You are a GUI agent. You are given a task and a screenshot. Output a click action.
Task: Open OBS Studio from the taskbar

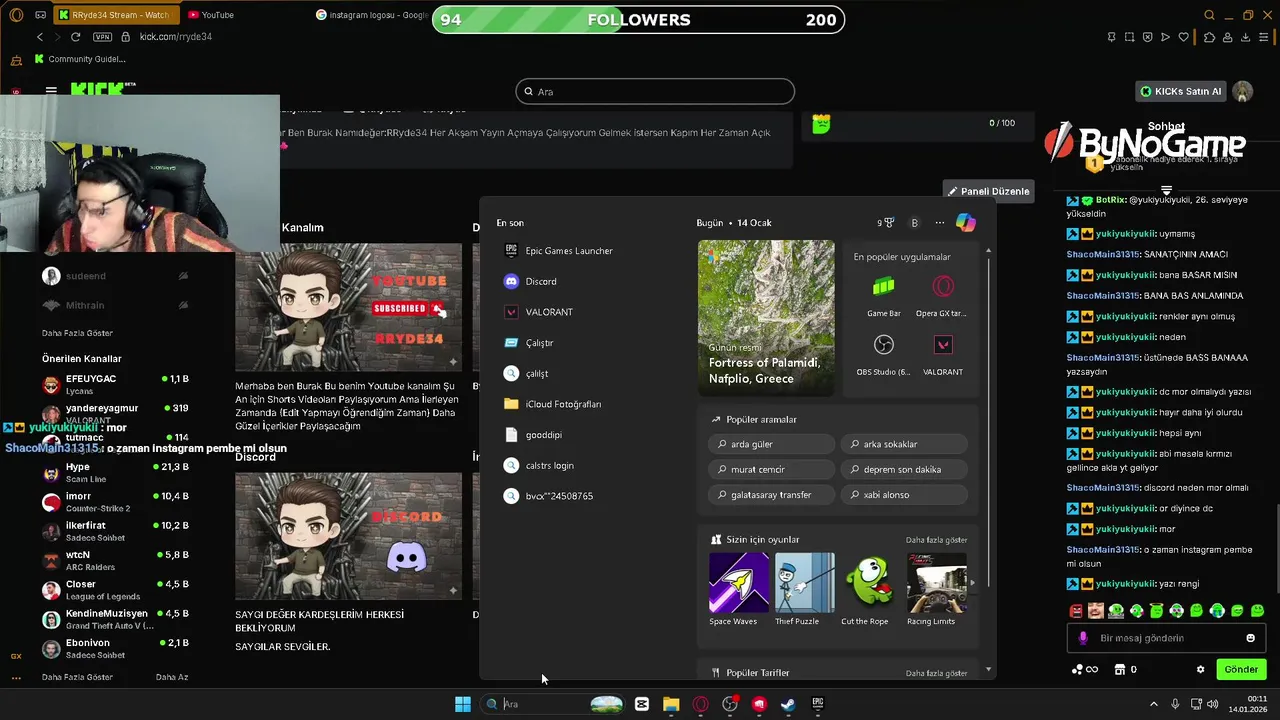click(x=730, y=704)
